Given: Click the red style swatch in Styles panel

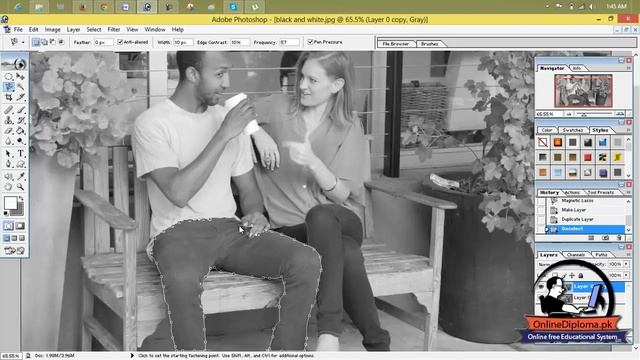Looking at the screenshot, I should (588, 157).
